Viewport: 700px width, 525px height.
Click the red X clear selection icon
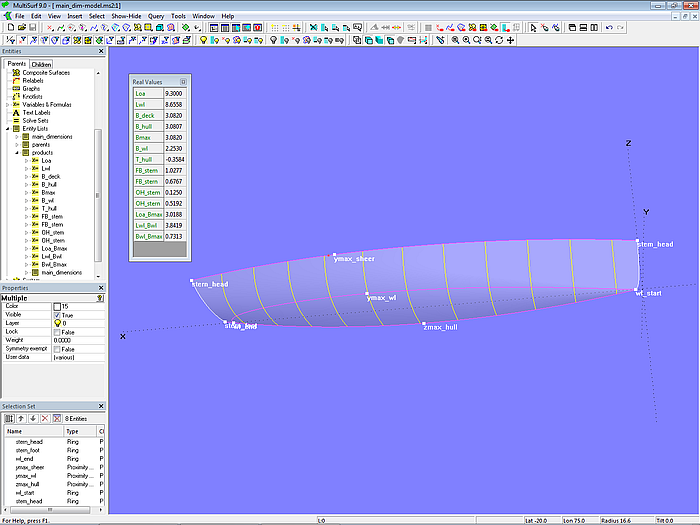pyautogui.click(x=44, y=418)
